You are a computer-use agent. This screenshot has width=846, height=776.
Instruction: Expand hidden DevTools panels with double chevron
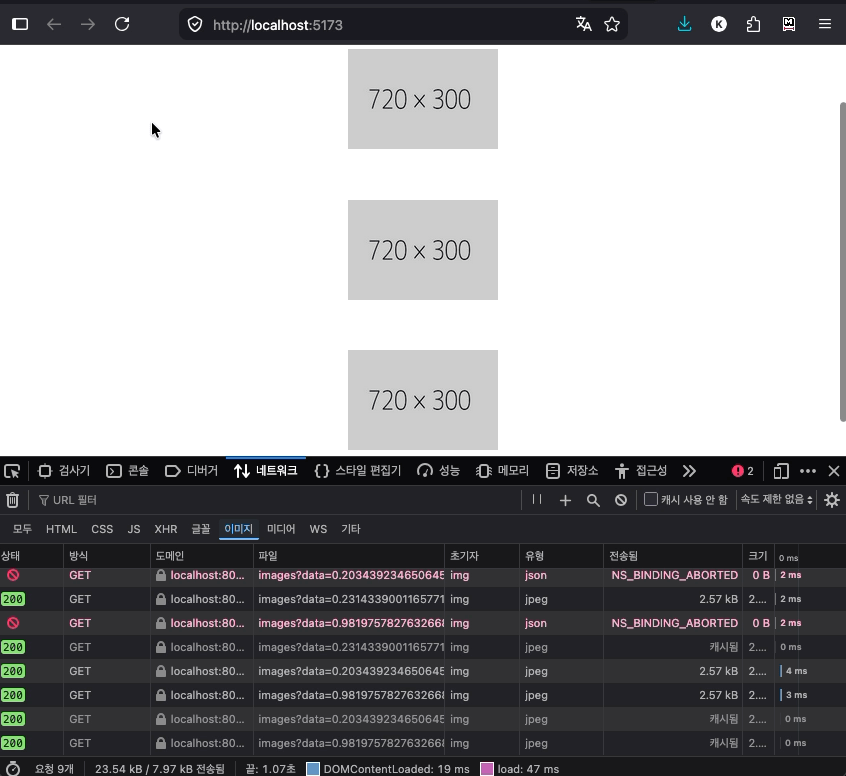tap(687, 470)
